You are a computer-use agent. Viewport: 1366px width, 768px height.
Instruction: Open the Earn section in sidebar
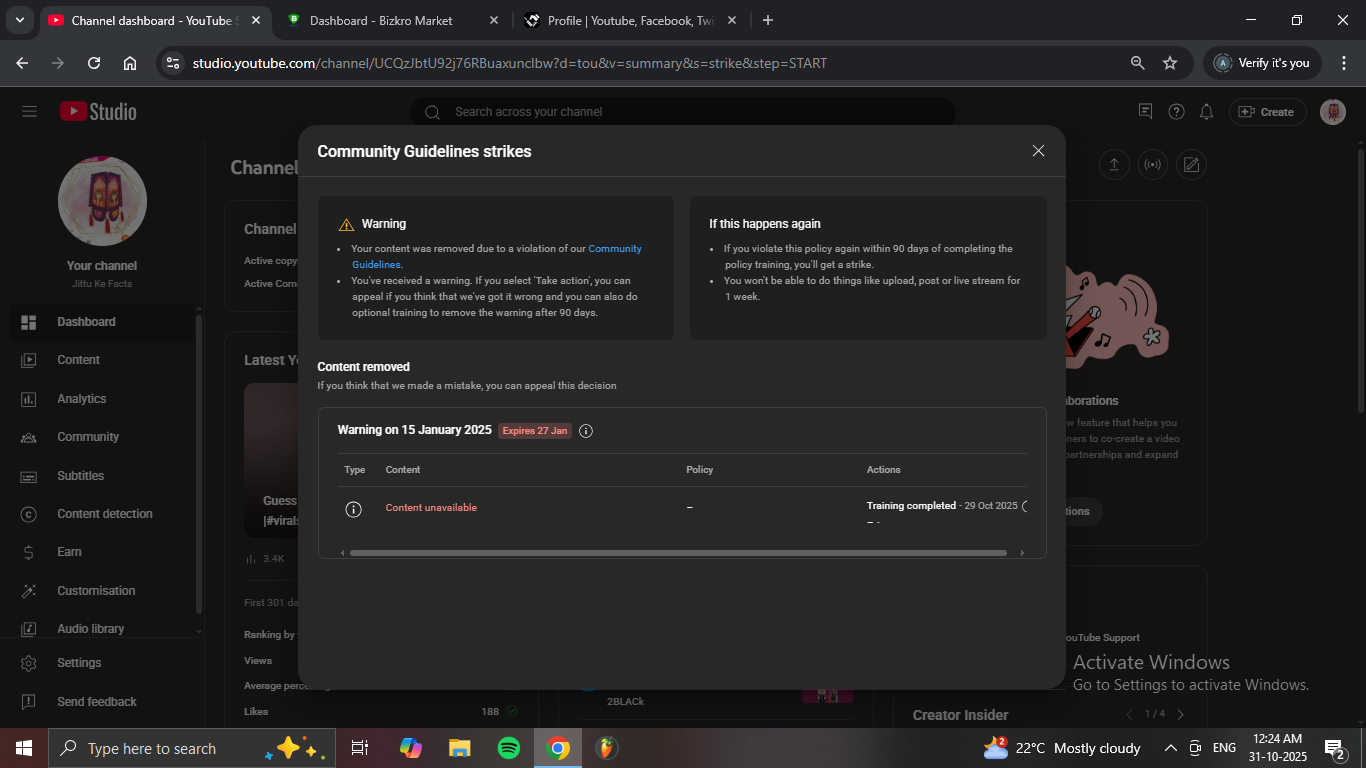[69, 552]
